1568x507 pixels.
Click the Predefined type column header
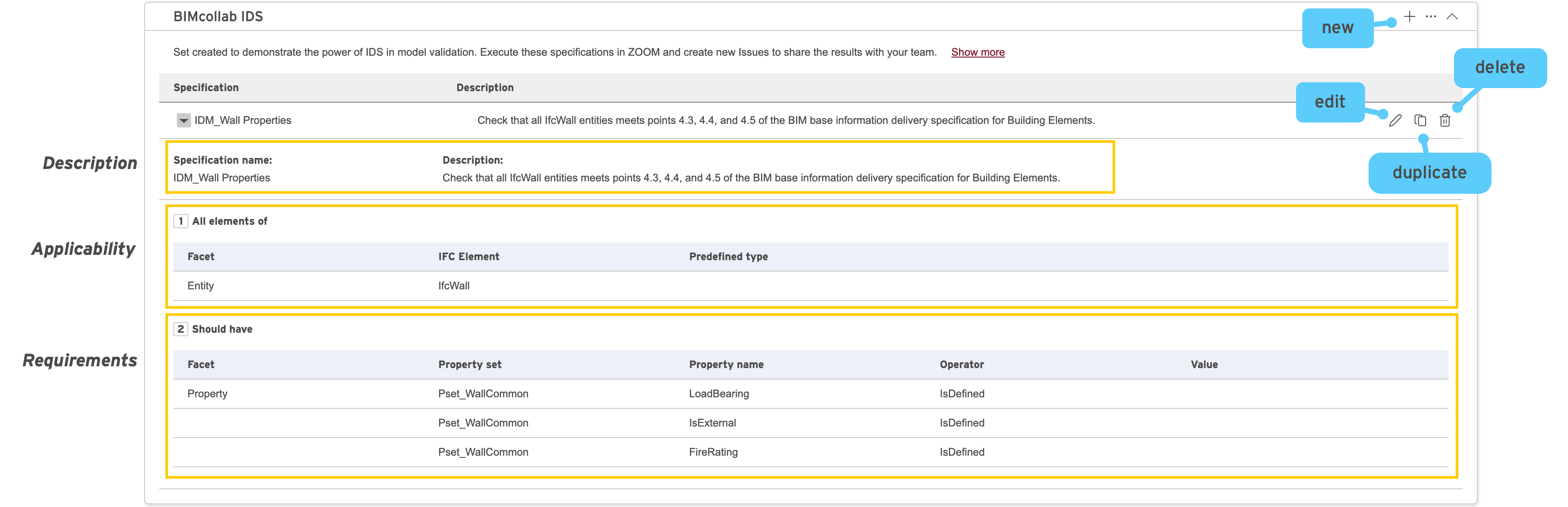coord(729,257)
